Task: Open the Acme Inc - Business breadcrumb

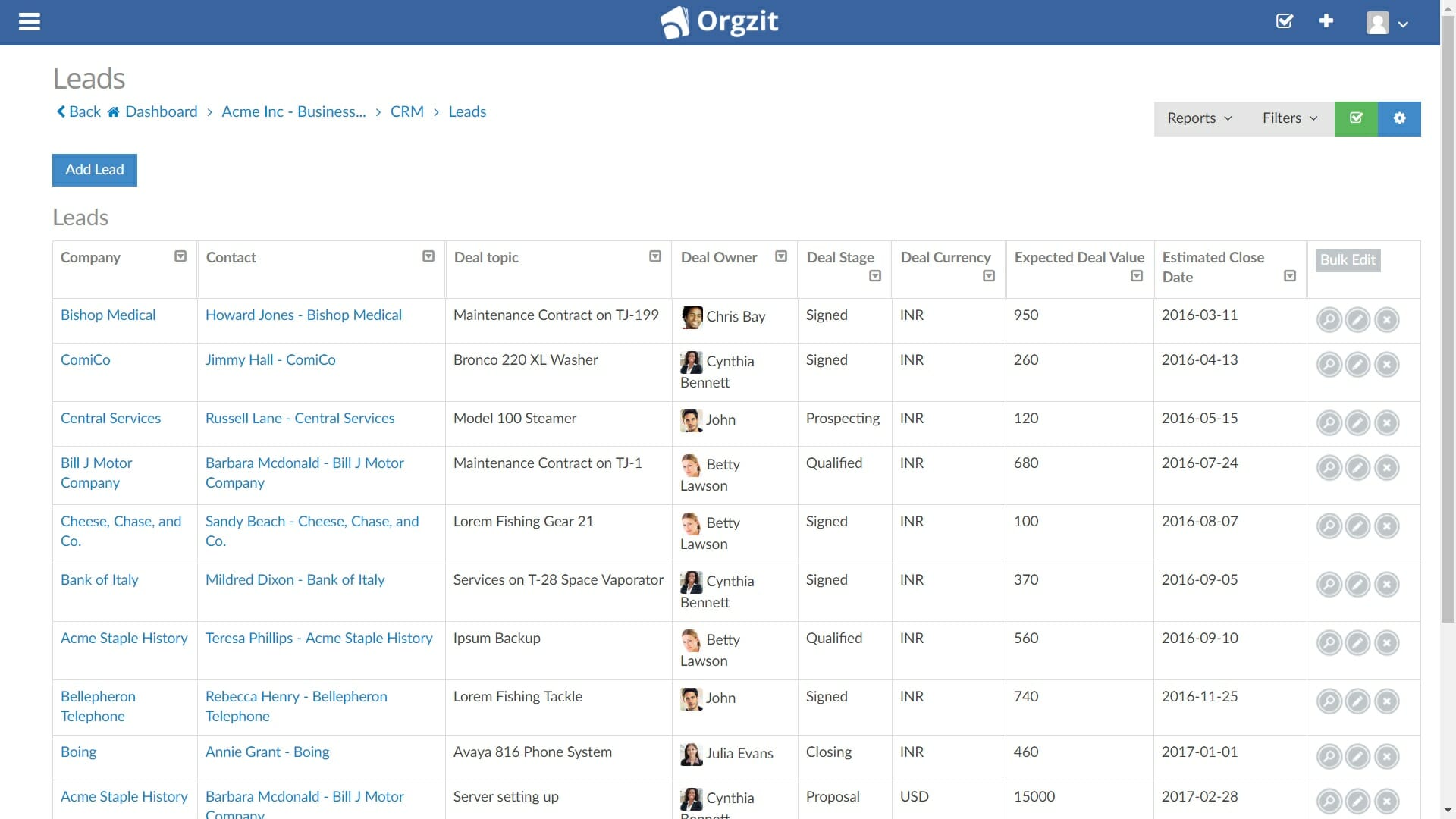Action: coord(293,111)
